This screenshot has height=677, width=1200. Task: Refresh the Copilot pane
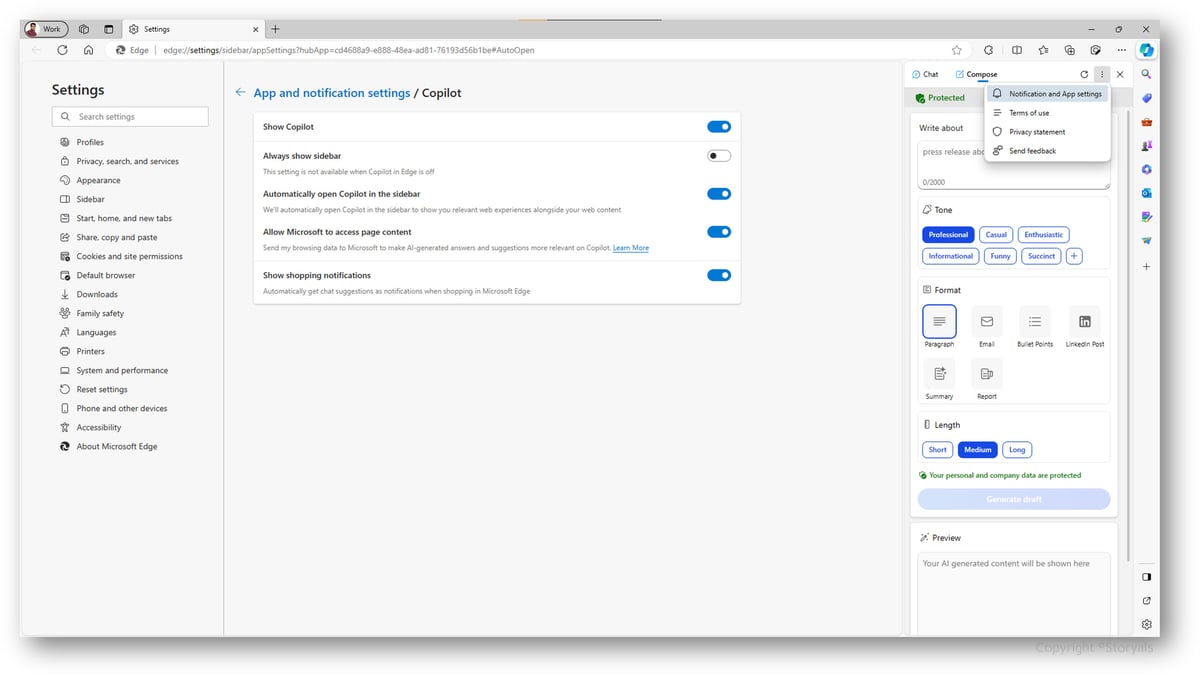click(x=1084, y=74)
